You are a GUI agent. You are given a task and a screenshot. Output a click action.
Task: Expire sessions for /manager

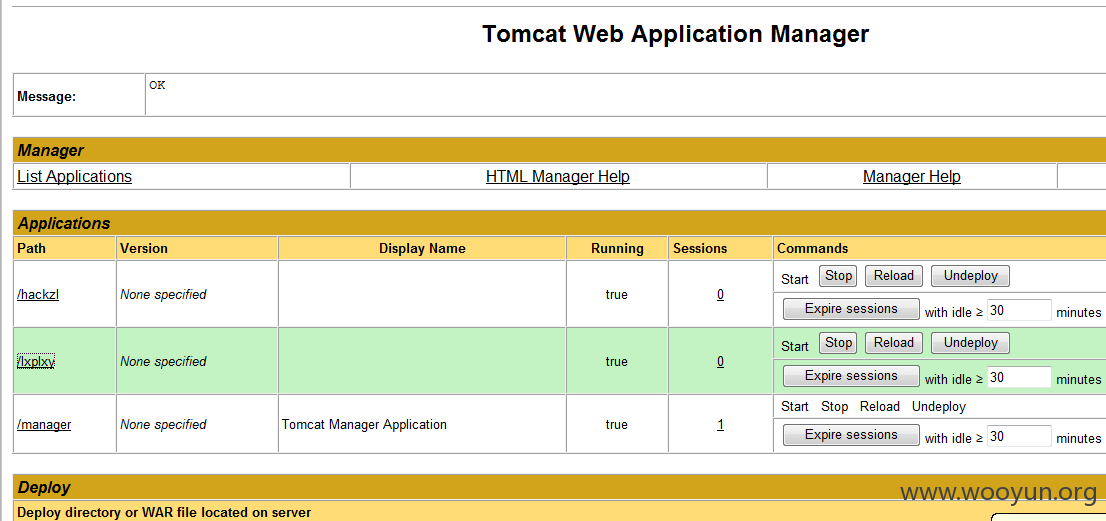coord(851,435)
